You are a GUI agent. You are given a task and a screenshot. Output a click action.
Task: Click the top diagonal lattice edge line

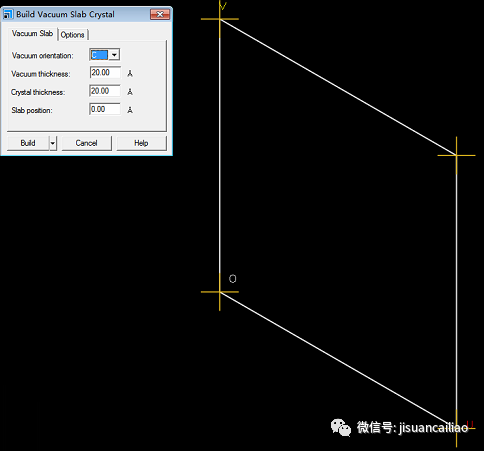pyautogui.click(x=338, y=87)
